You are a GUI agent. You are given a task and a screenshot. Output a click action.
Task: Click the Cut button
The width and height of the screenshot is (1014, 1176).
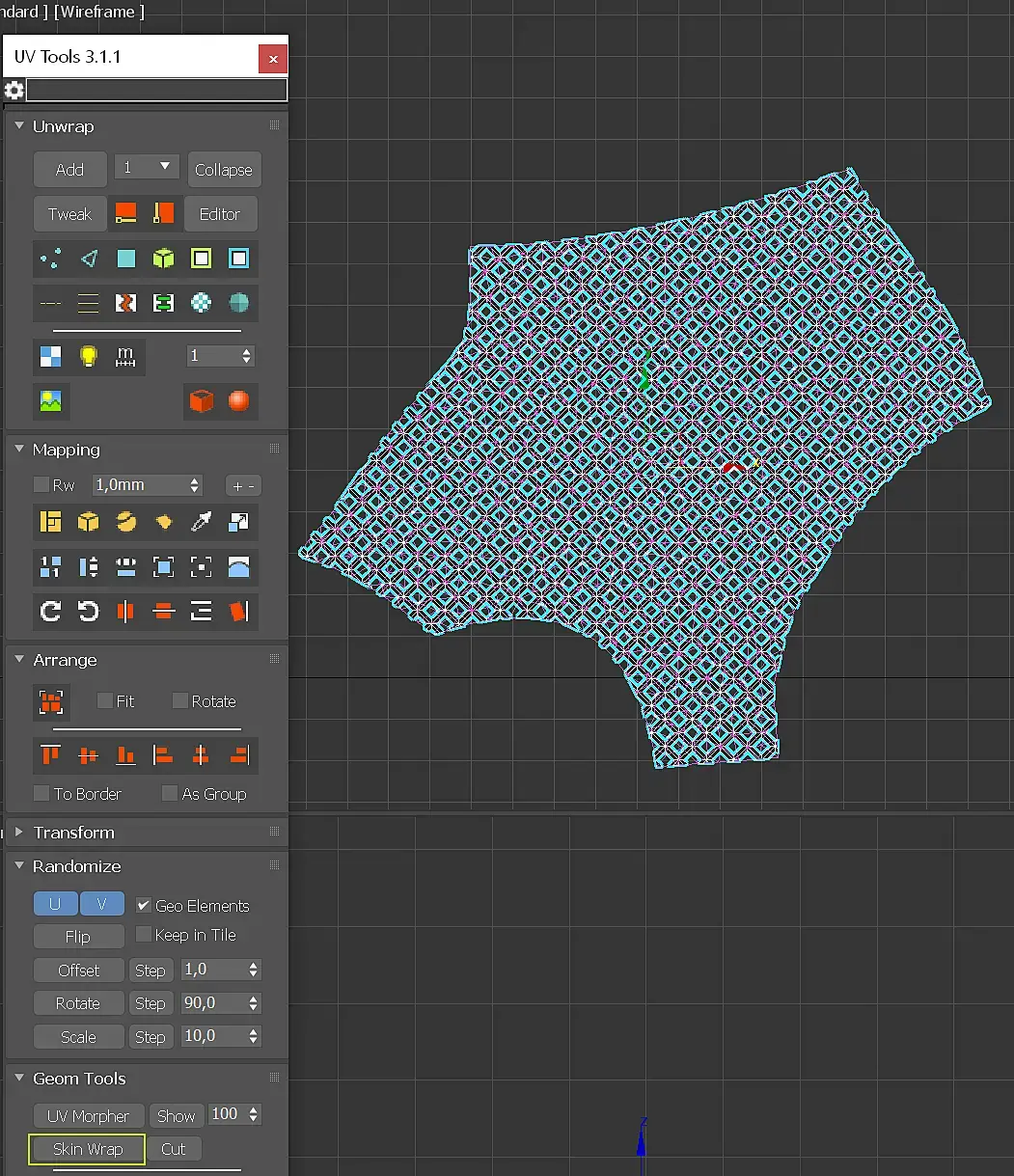[x=174, y=1149]
